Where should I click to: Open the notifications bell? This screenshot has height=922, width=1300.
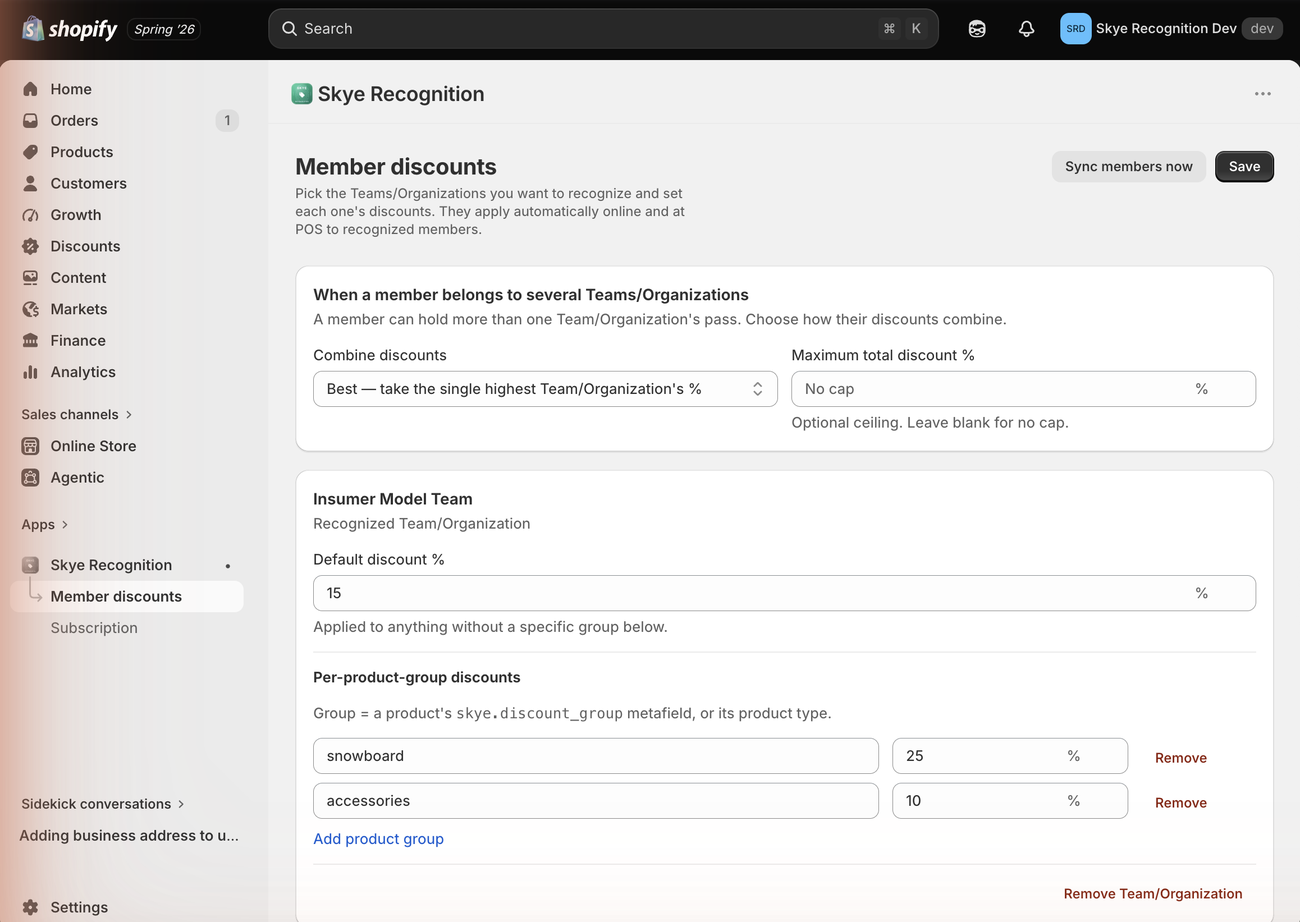coord(1026,29)
